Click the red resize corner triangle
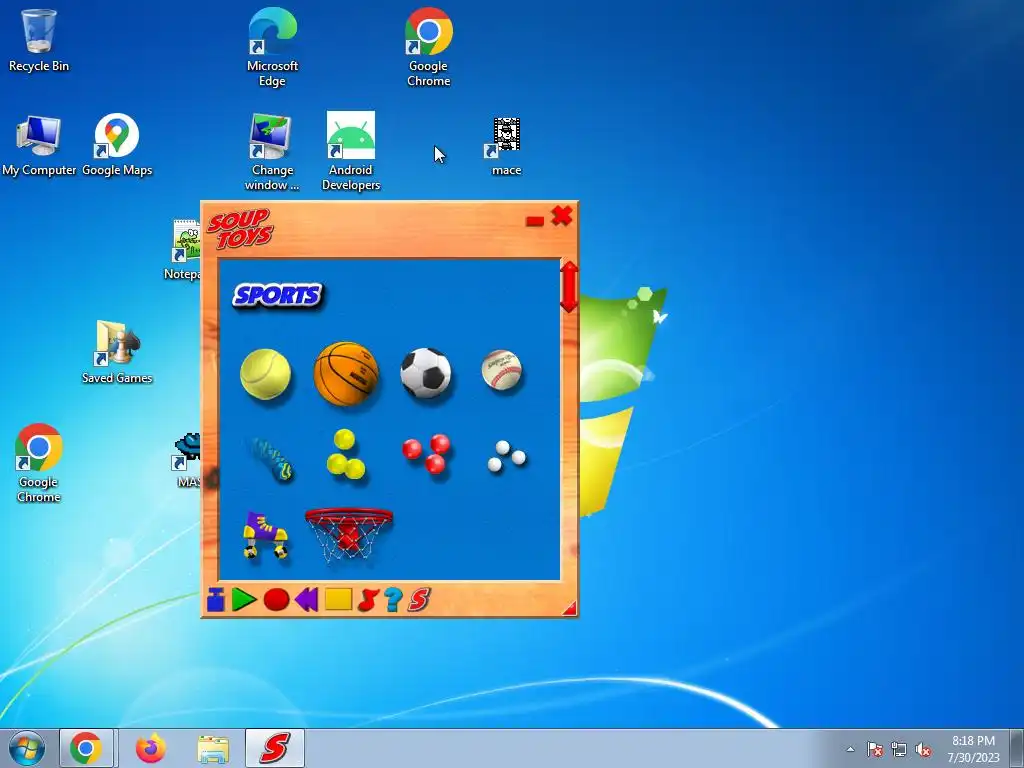This screenshot has width=1024, height=768. [569, 608]
